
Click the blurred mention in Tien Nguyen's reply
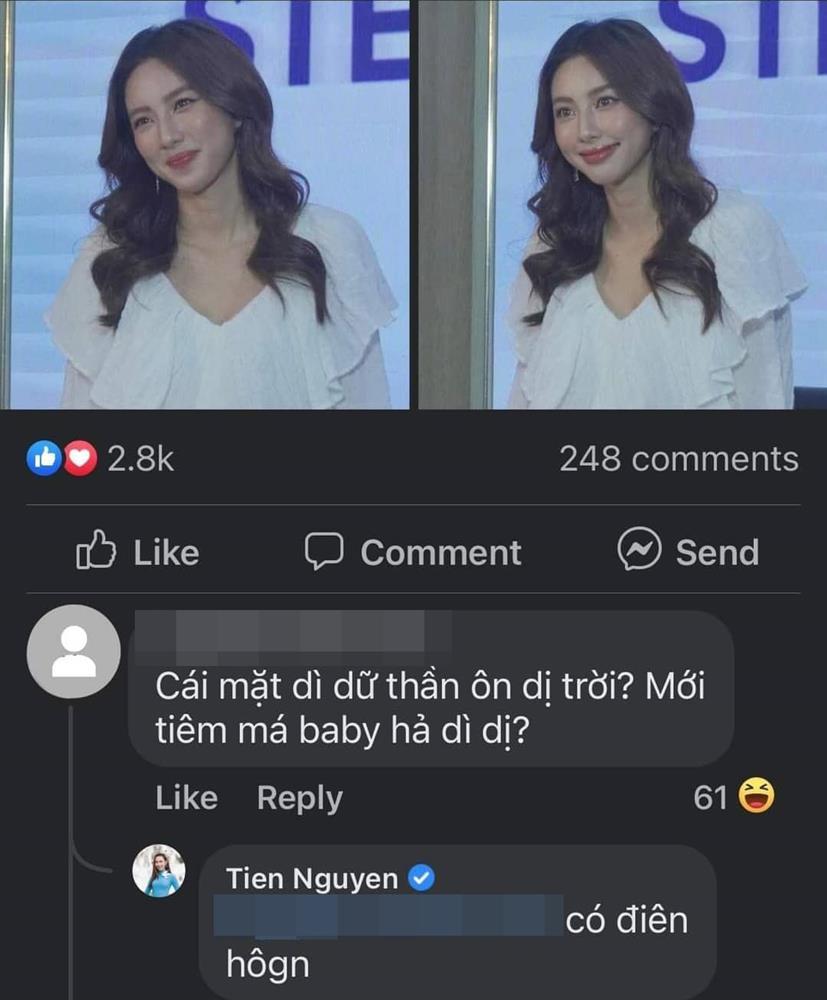click(390, 918)
